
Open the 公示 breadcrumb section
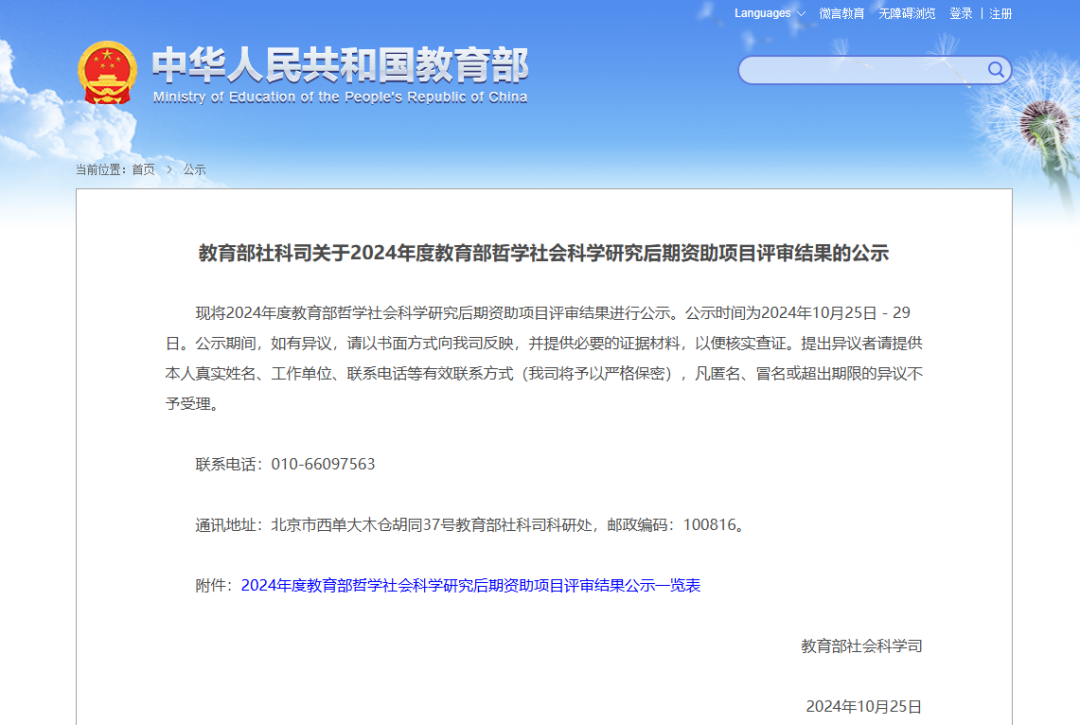coord(194,170)
